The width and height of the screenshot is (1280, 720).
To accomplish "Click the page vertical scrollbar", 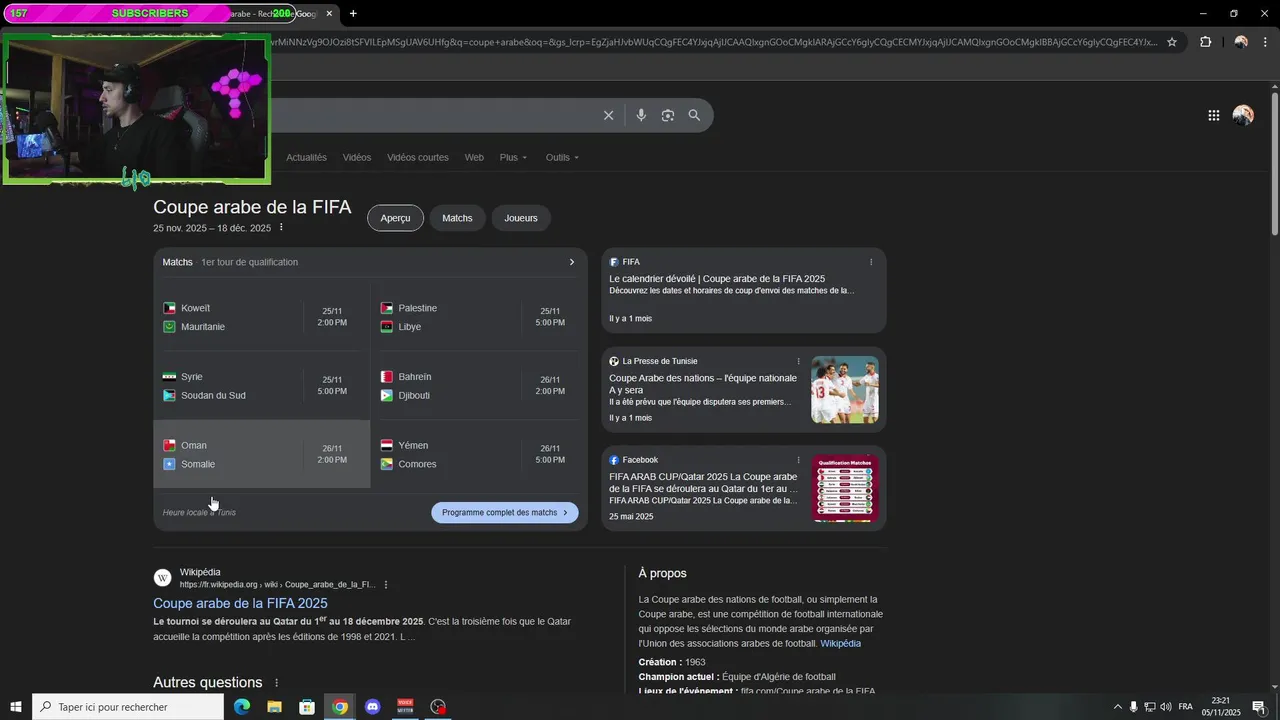I will click(1274, 165).
